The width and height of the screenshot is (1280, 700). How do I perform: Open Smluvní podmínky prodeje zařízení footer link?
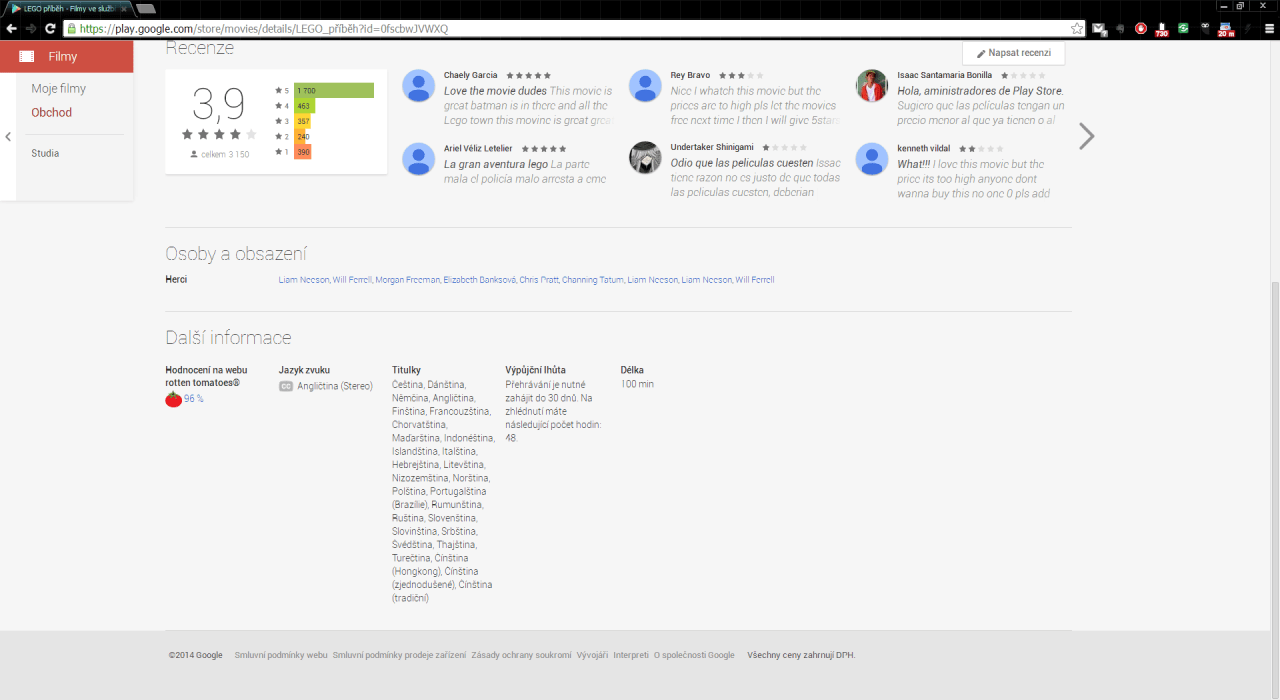click(399, 655)
